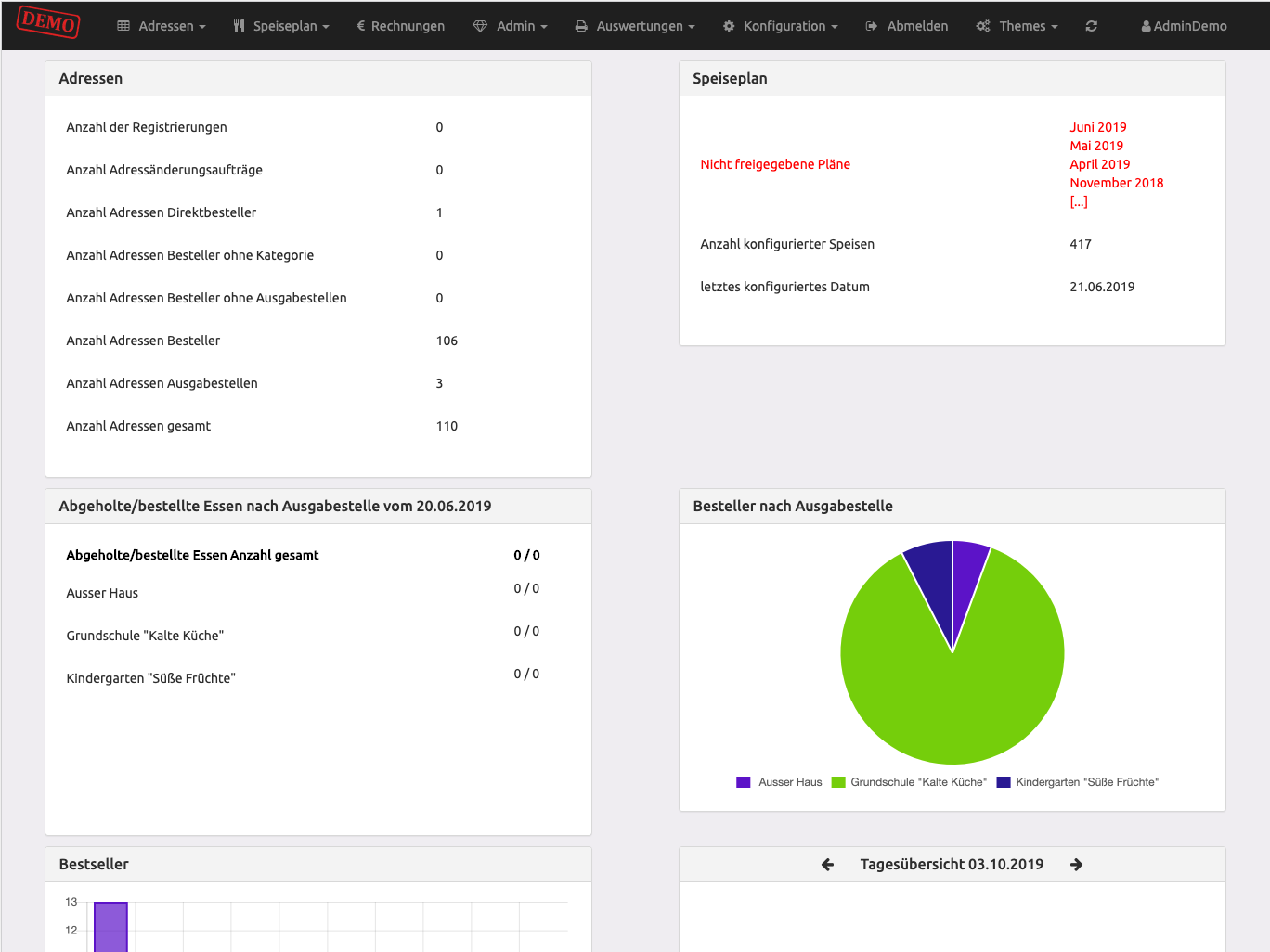Click the 'Tagesübersicht 03.10.2019' heading
The image size is (1270, 952).
tap(952, 865)
